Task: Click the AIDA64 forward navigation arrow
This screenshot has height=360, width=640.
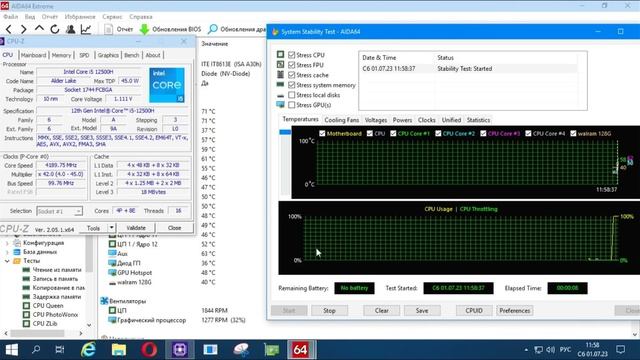Action: click(x=23, y=29)
